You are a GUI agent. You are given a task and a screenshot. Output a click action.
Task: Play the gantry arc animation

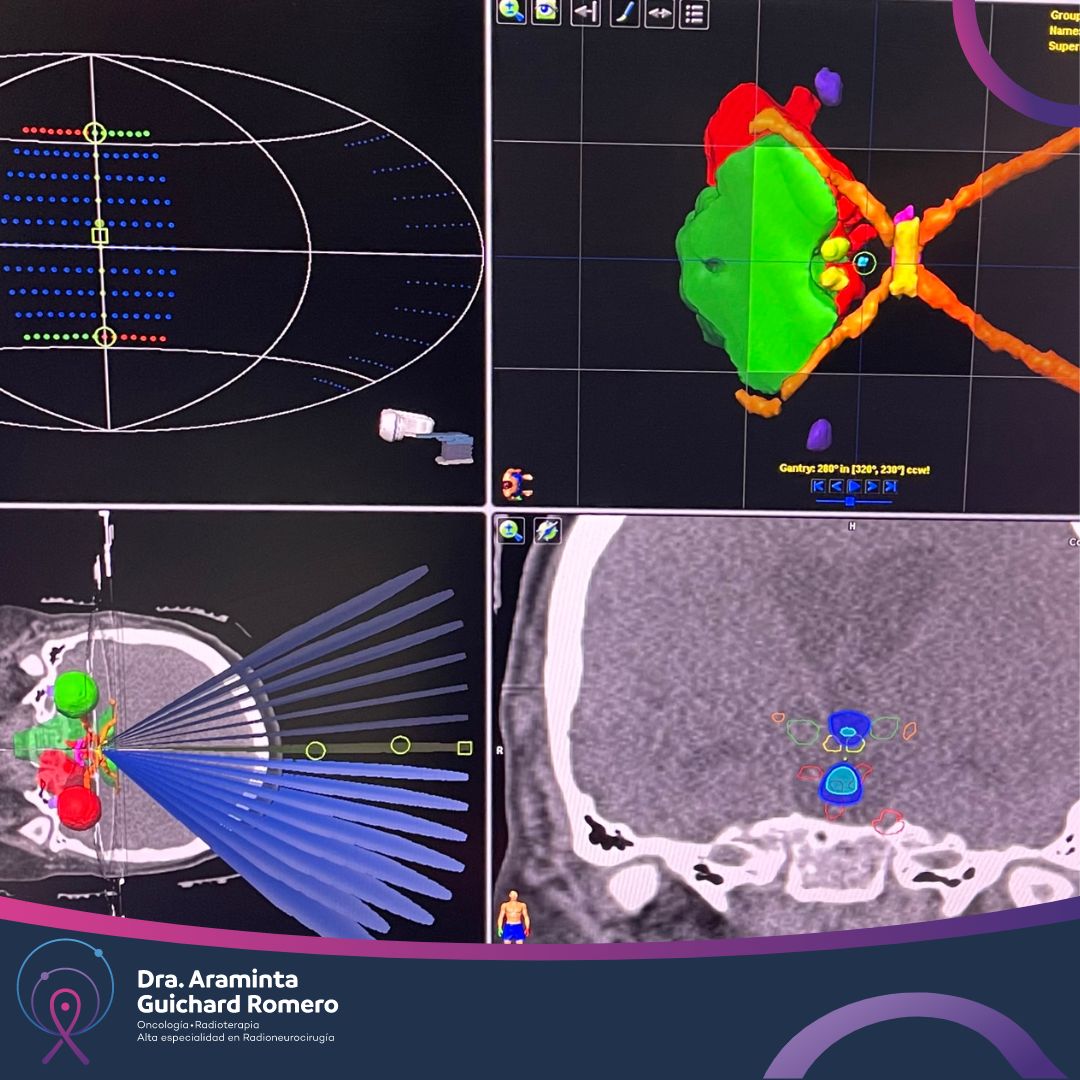854,486
